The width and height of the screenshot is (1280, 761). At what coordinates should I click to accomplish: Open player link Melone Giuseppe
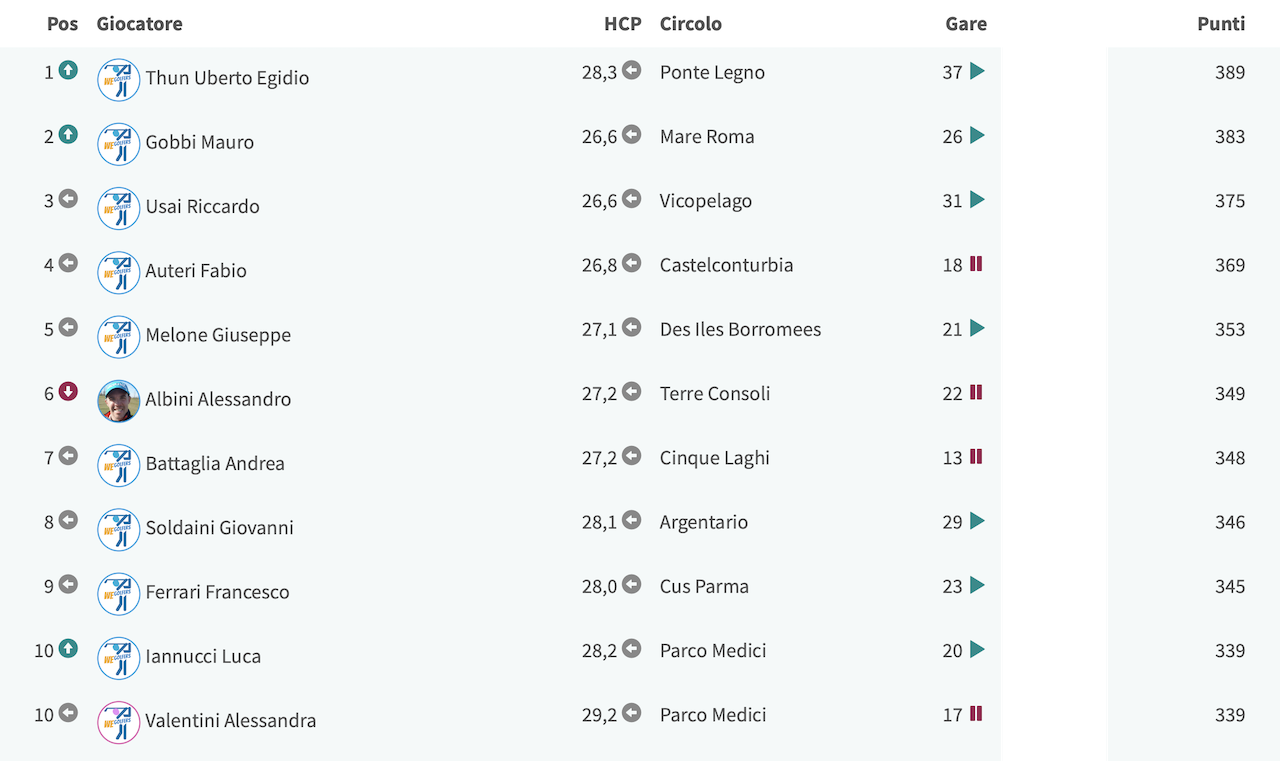tap(218, 335)
